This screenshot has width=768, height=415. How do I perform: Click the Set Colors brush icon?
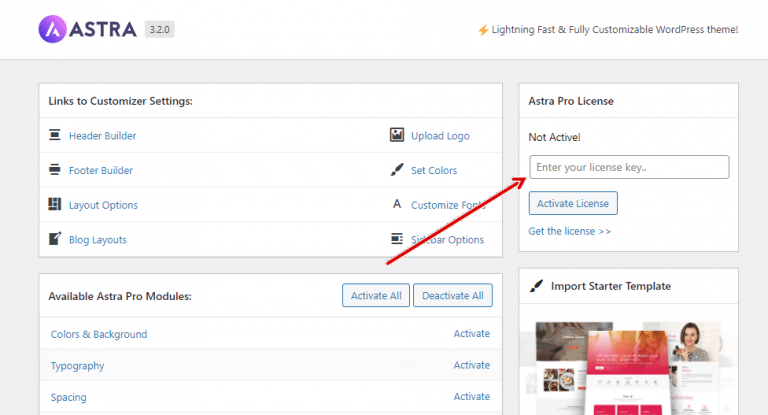coord(397,170)
